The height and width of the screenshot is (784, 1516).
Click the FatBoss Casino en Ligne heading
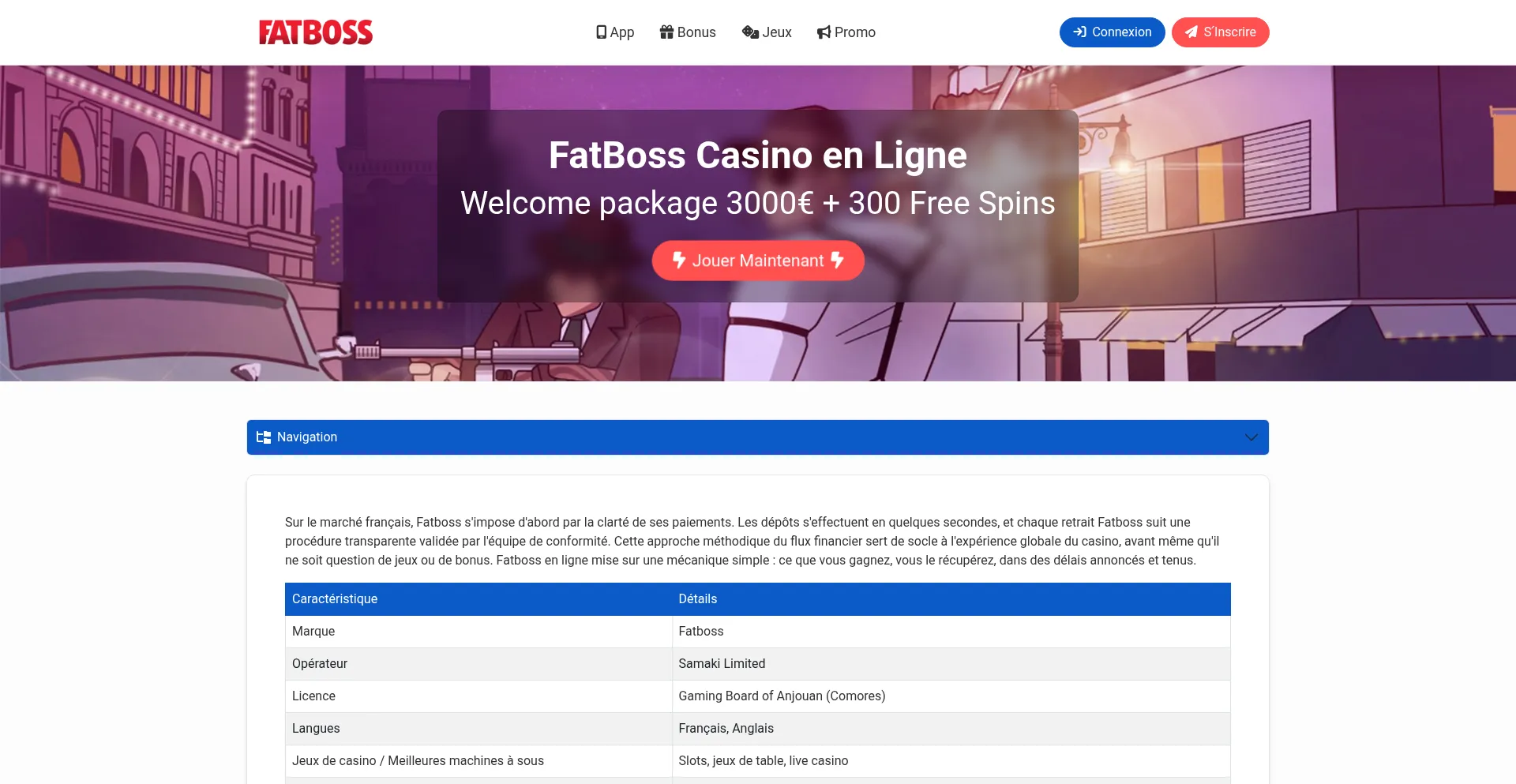click(758, 155)
